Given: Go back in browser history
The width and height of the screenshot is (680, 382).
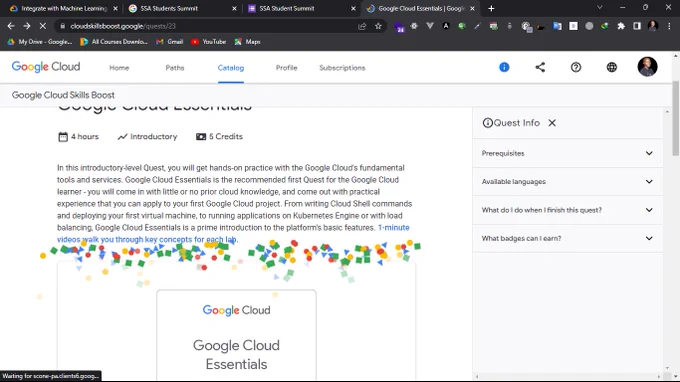Looking at the screenshot, I should (11, 26).
